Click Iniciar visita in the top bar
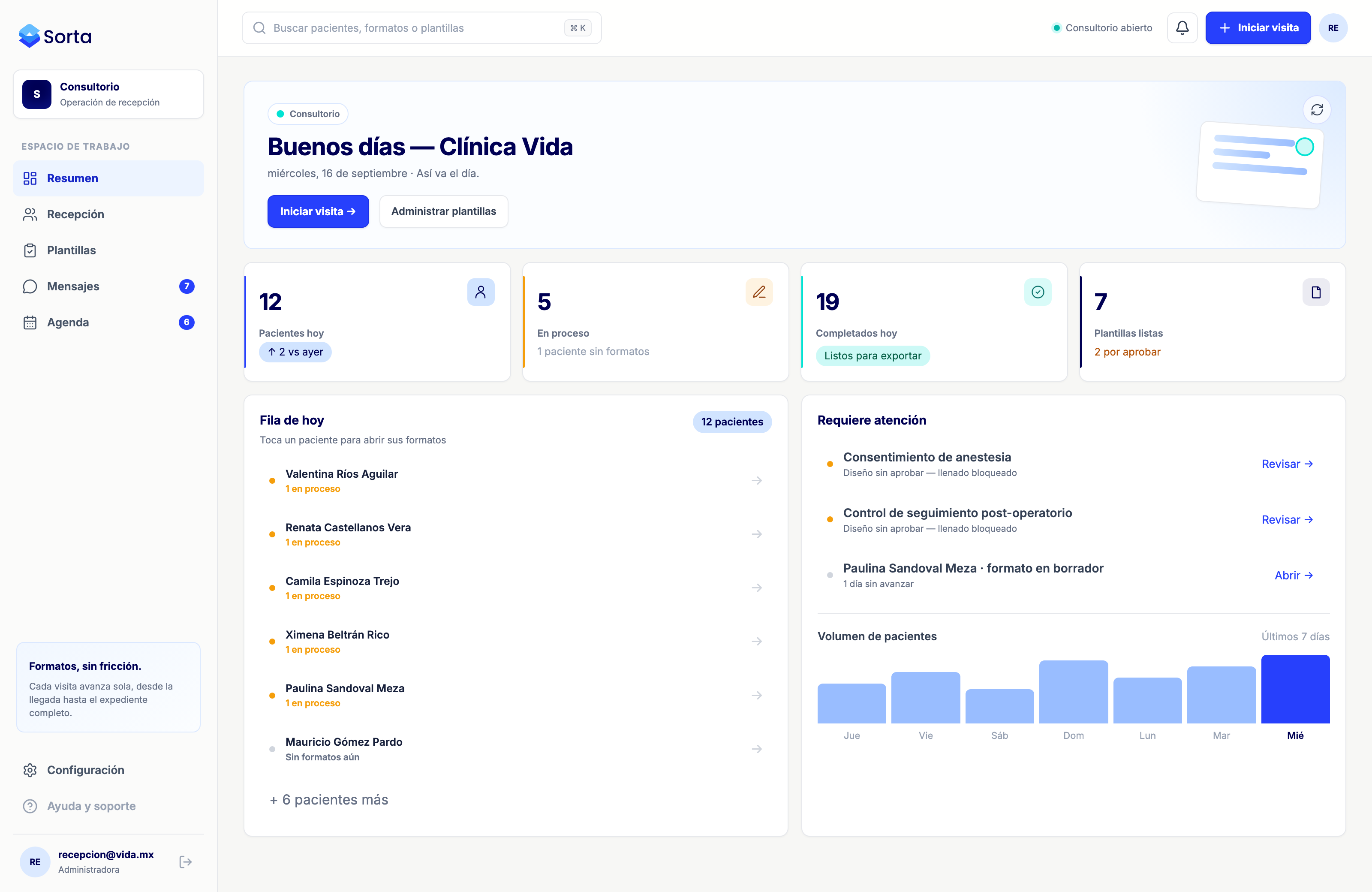 [x=1257, y=28]
